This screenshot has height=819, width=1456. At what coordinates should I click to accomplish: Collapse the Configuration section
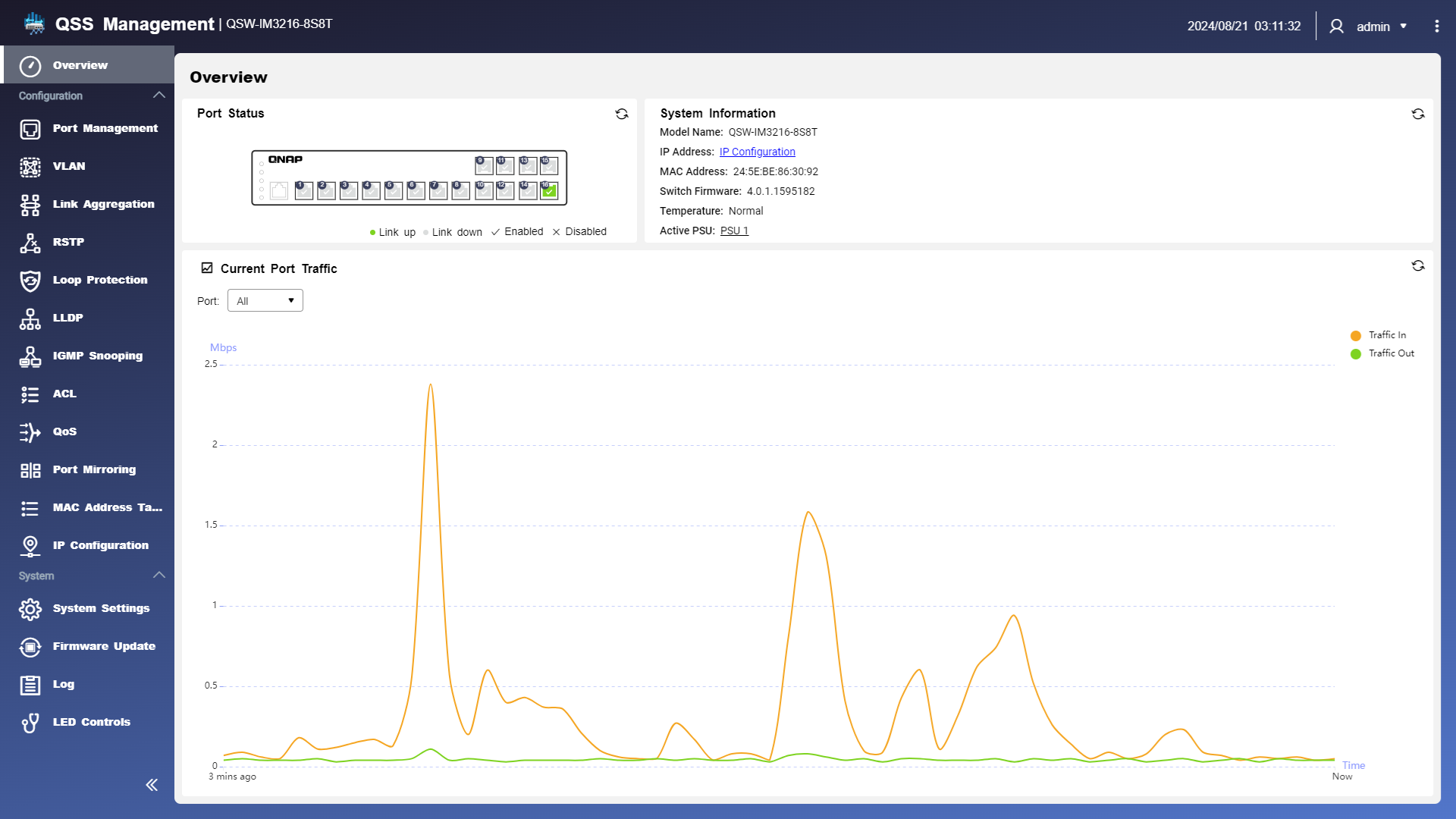point(158,96)
